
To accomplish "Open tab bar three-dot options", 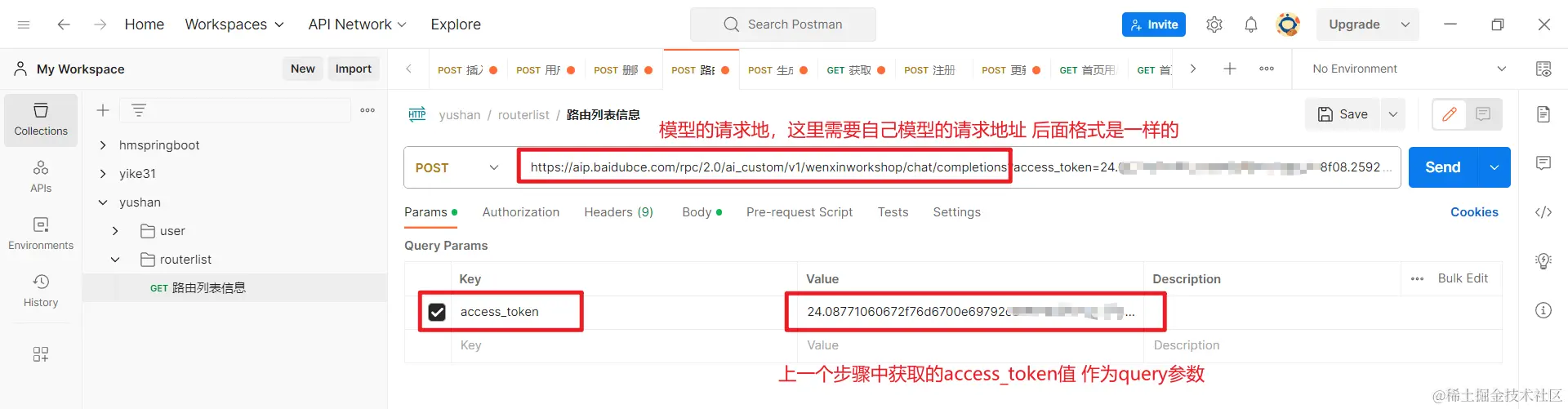I will pyautogui.click(x=1267, y=69).
